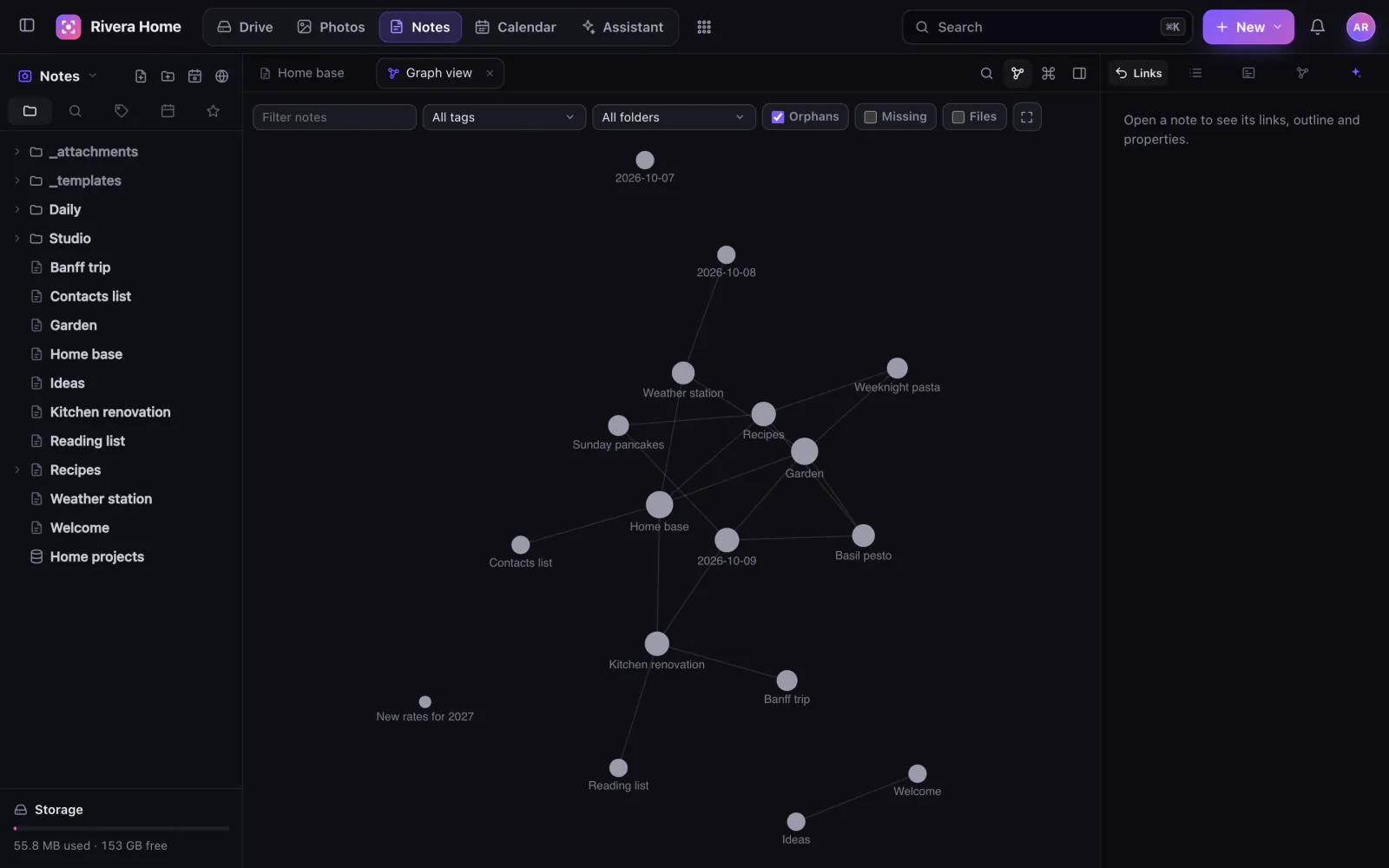Viewport: 1389px width, 868px height.
Task: Expand the Studio folder
Action: click(16, 239)
